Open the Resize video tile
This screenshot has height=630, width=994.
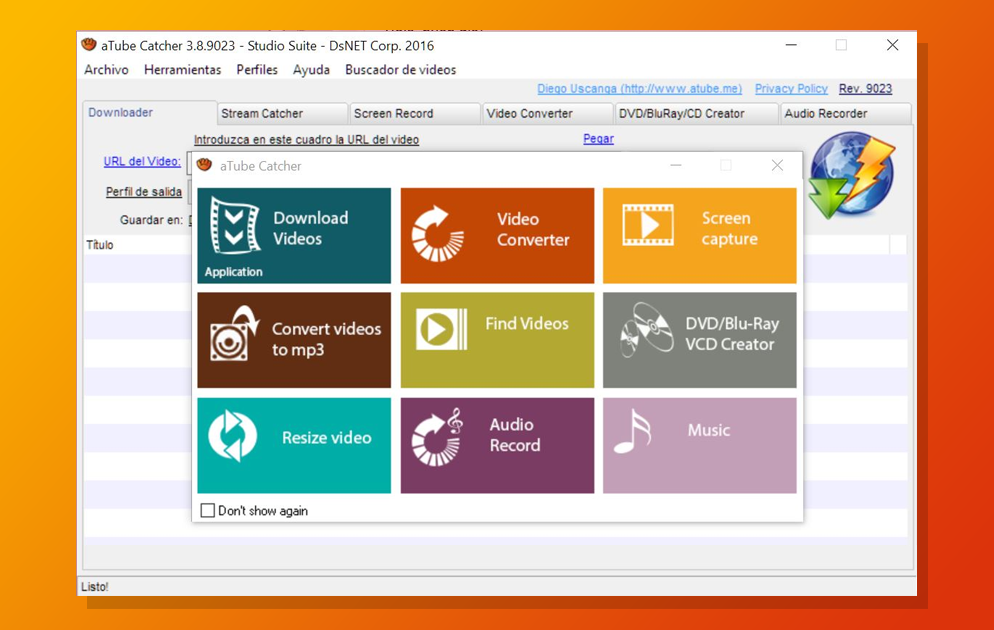coord(294,446)
